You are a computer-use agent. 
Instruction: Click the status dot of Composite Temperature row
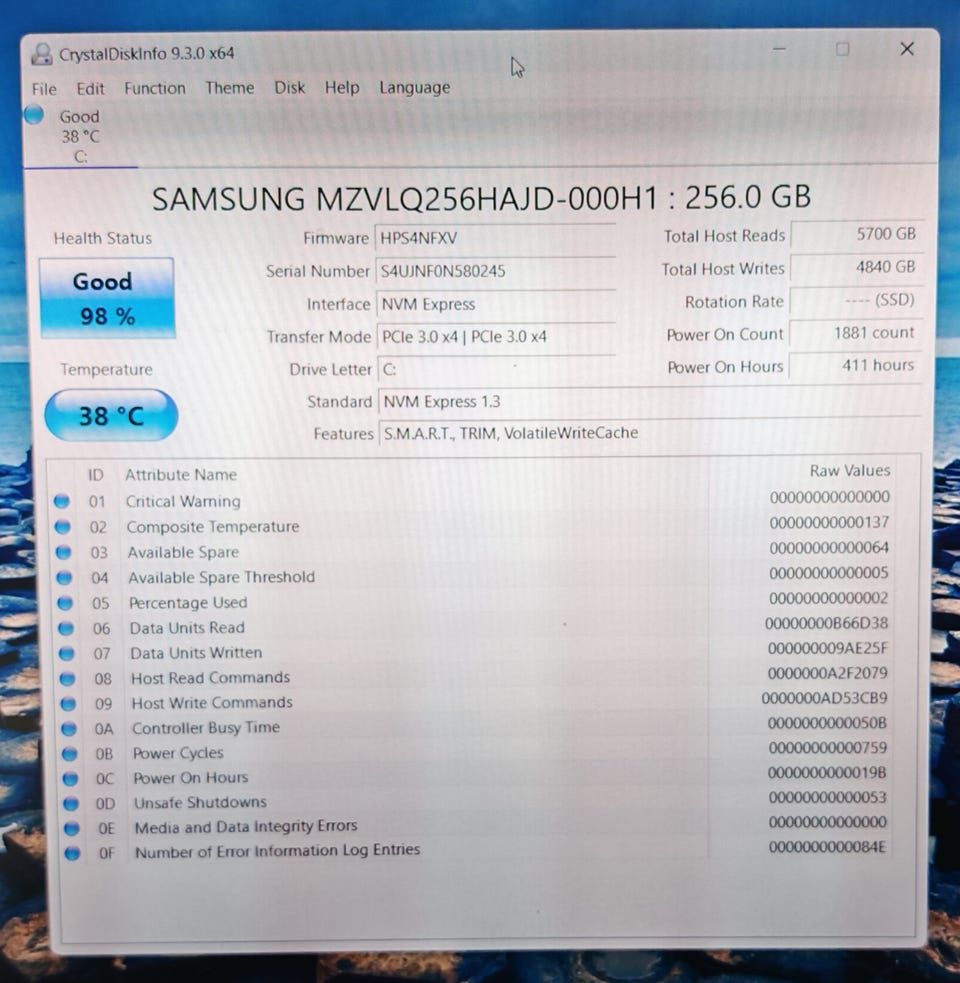tap(63, 527)
